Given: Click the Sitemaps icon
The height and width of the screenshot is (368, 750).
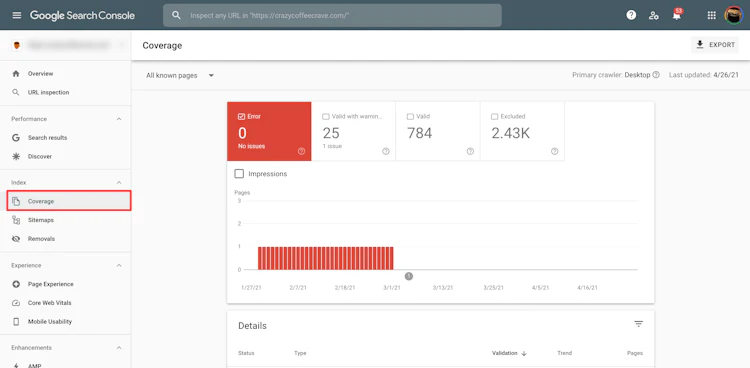Looking at the screenshot, I should click(16, 220).
